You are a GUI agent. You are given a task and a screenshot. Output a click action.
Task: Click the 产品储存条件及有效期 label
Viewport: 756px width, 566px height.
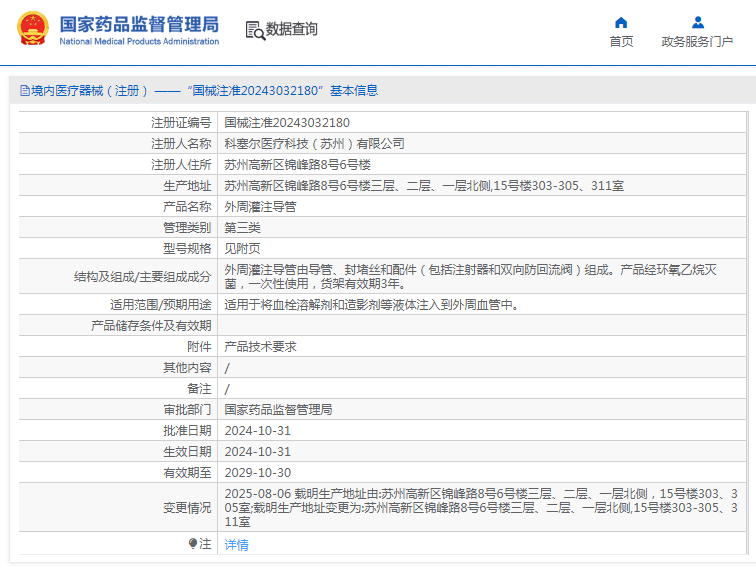tap(151, 326)
